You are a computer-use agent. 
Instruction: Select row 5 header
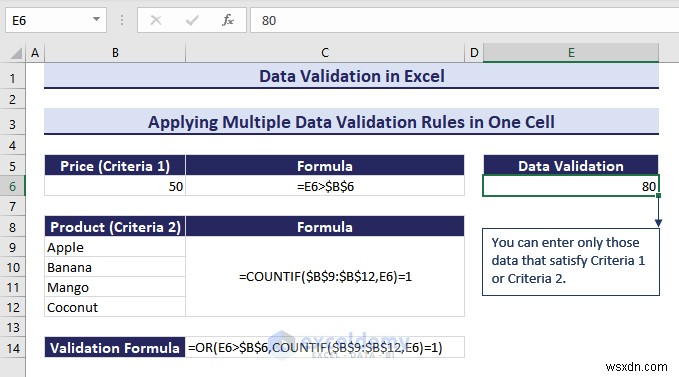(x=13, y=166)
